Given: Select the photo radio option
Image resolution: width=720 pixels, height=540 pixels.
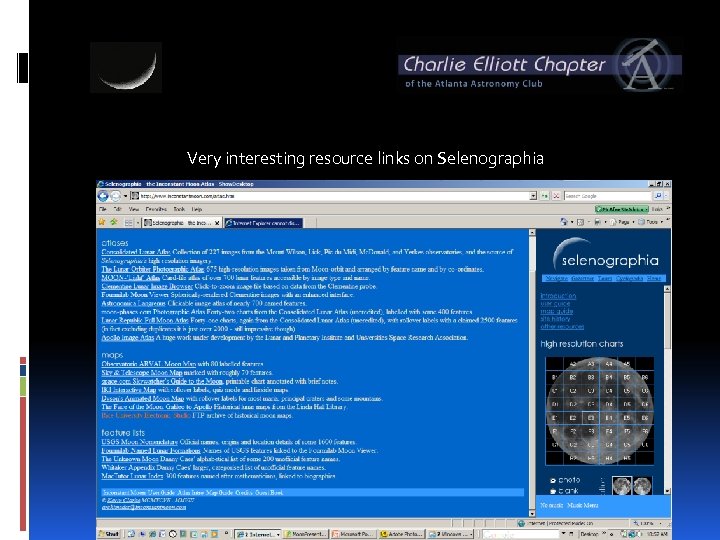Looking at the screenshot, I should click(553, 481).
